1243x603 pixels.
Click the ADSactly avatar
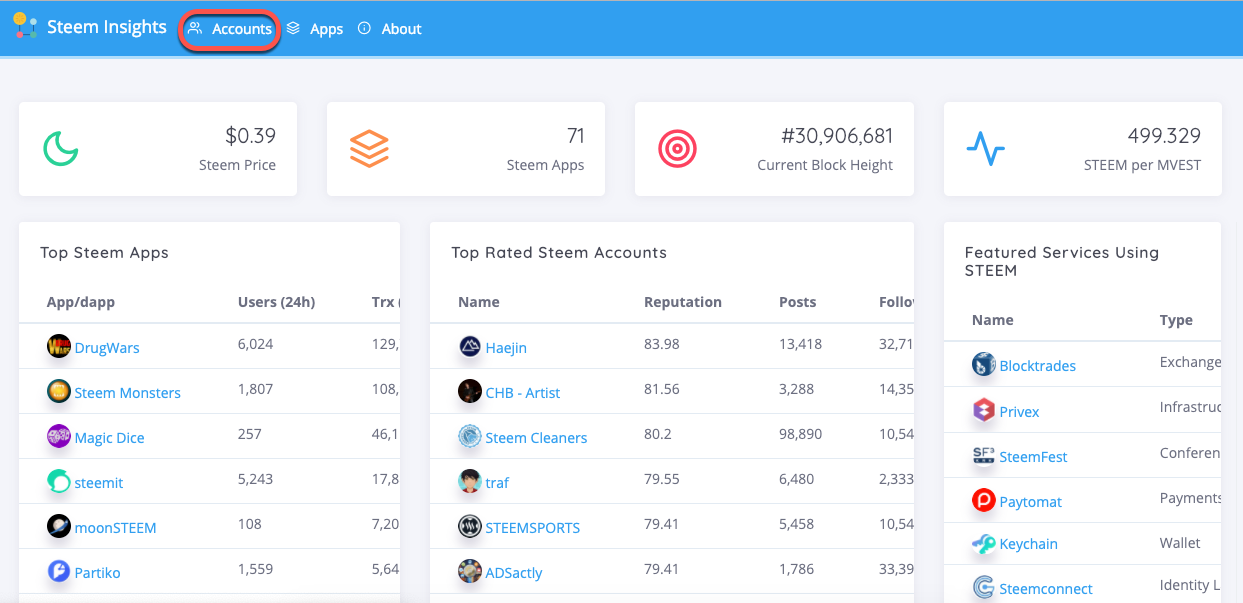[x=470, y=572]
